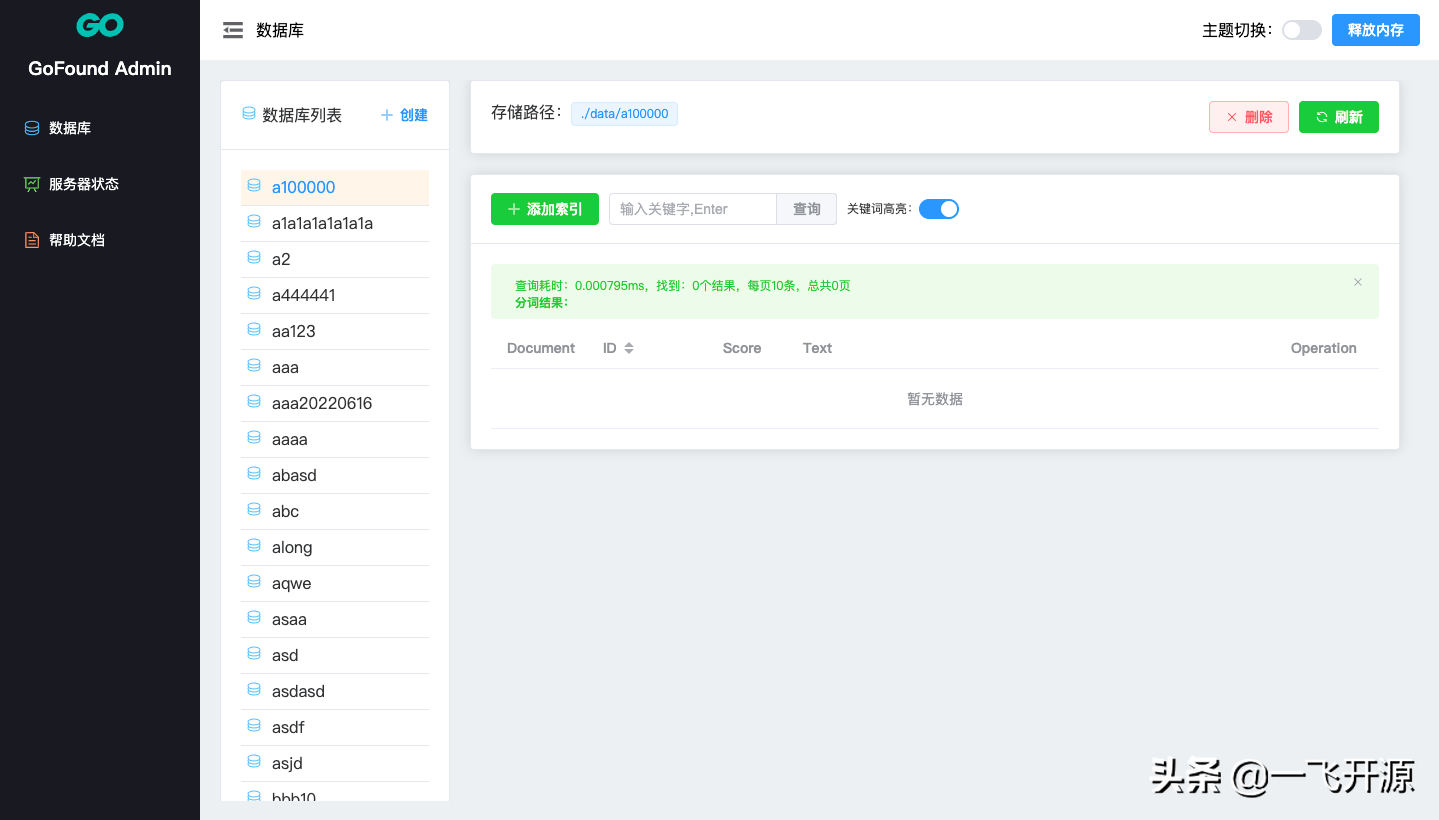Select database asjd

click(x=335, y=763)
